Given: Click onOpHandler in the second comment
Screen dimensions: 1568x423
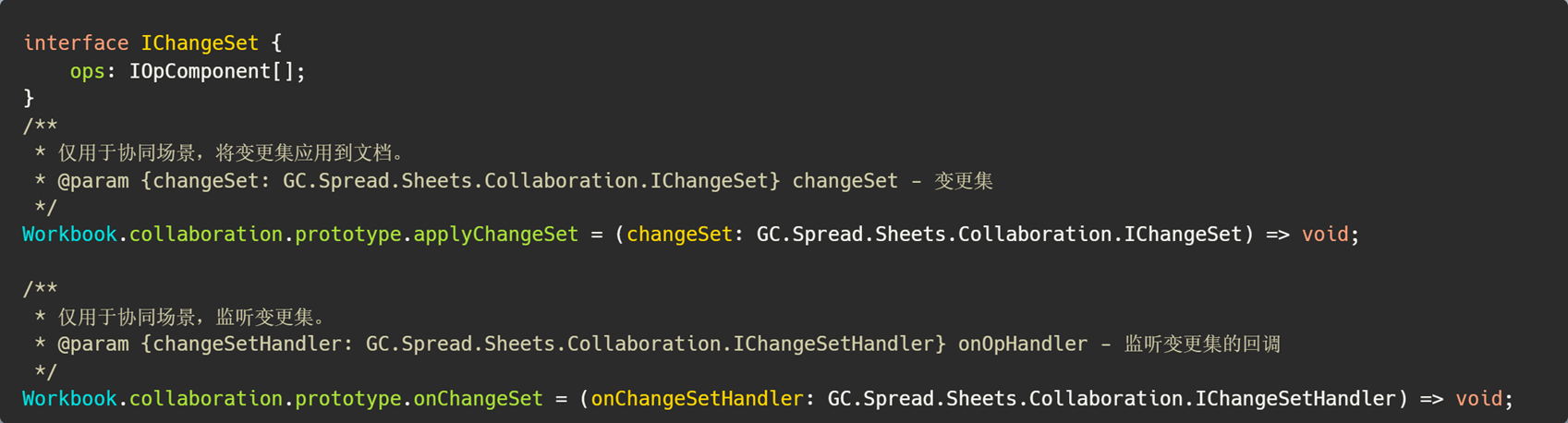Looking at the screenshot, I should [x=1023, y=344].
